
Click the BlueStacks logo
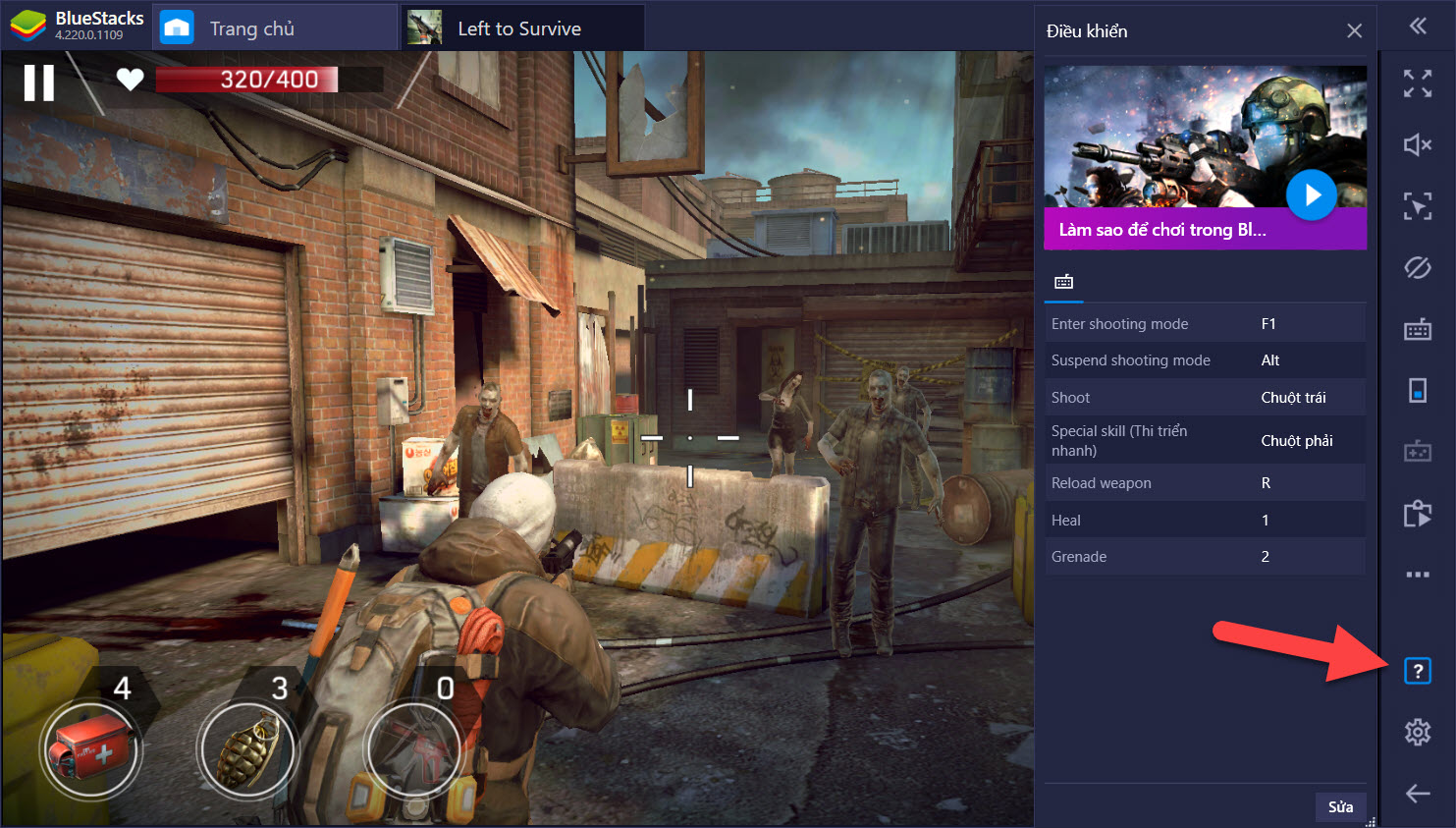coord(28,26)
